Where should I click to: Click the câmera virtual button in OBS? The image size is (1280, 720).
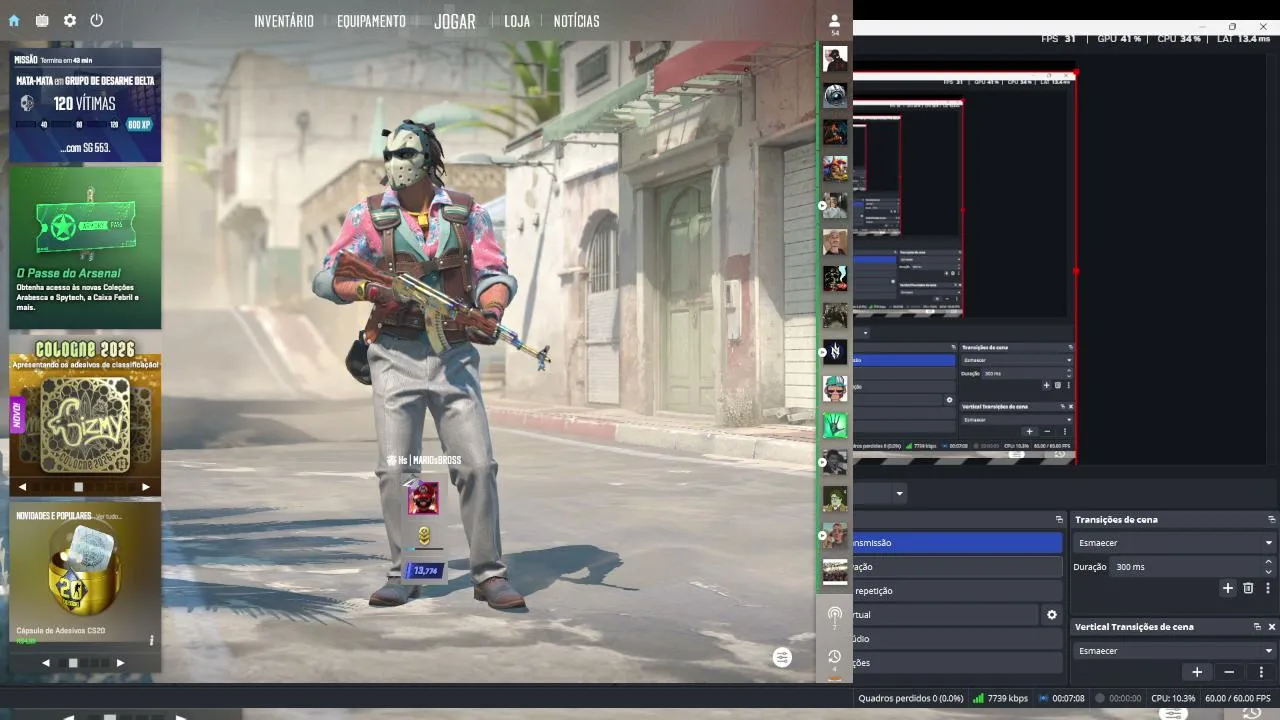point(945,615)
